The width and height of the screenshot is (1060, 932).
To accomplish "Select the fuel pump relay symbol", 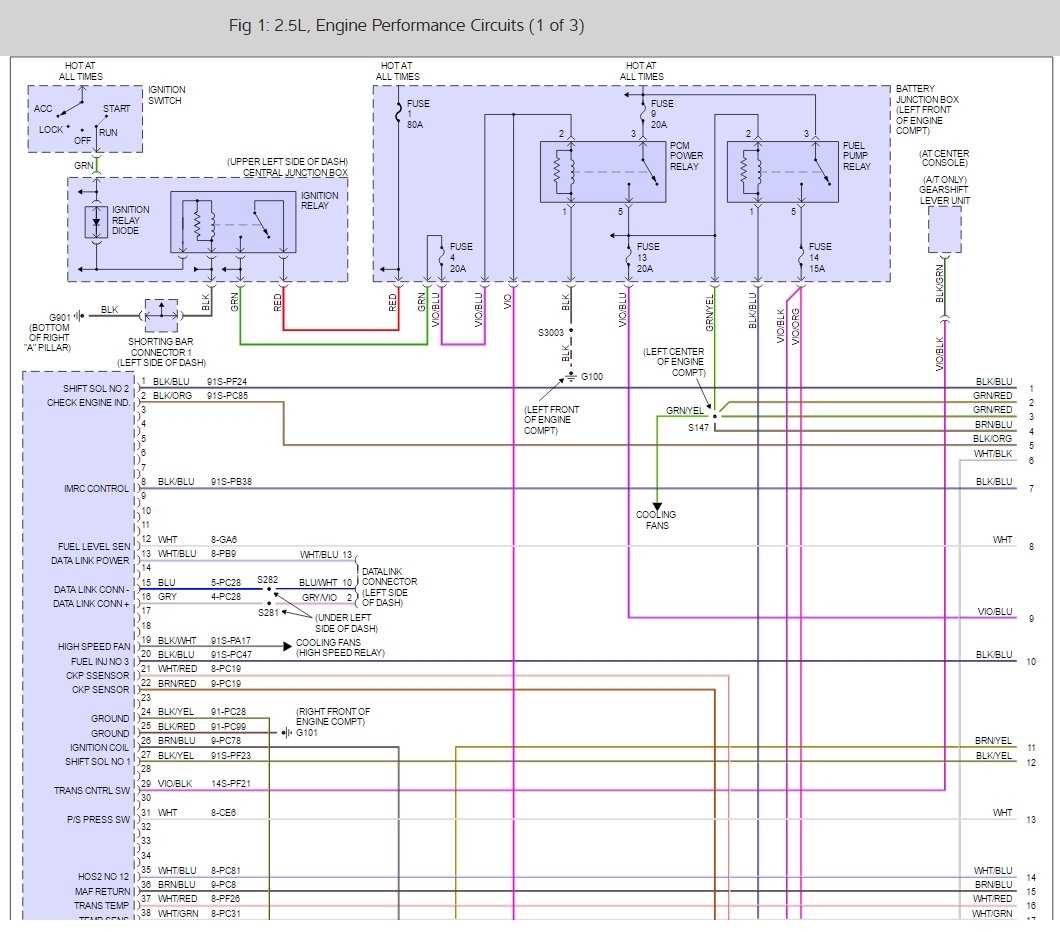I will tap(783, 172).
